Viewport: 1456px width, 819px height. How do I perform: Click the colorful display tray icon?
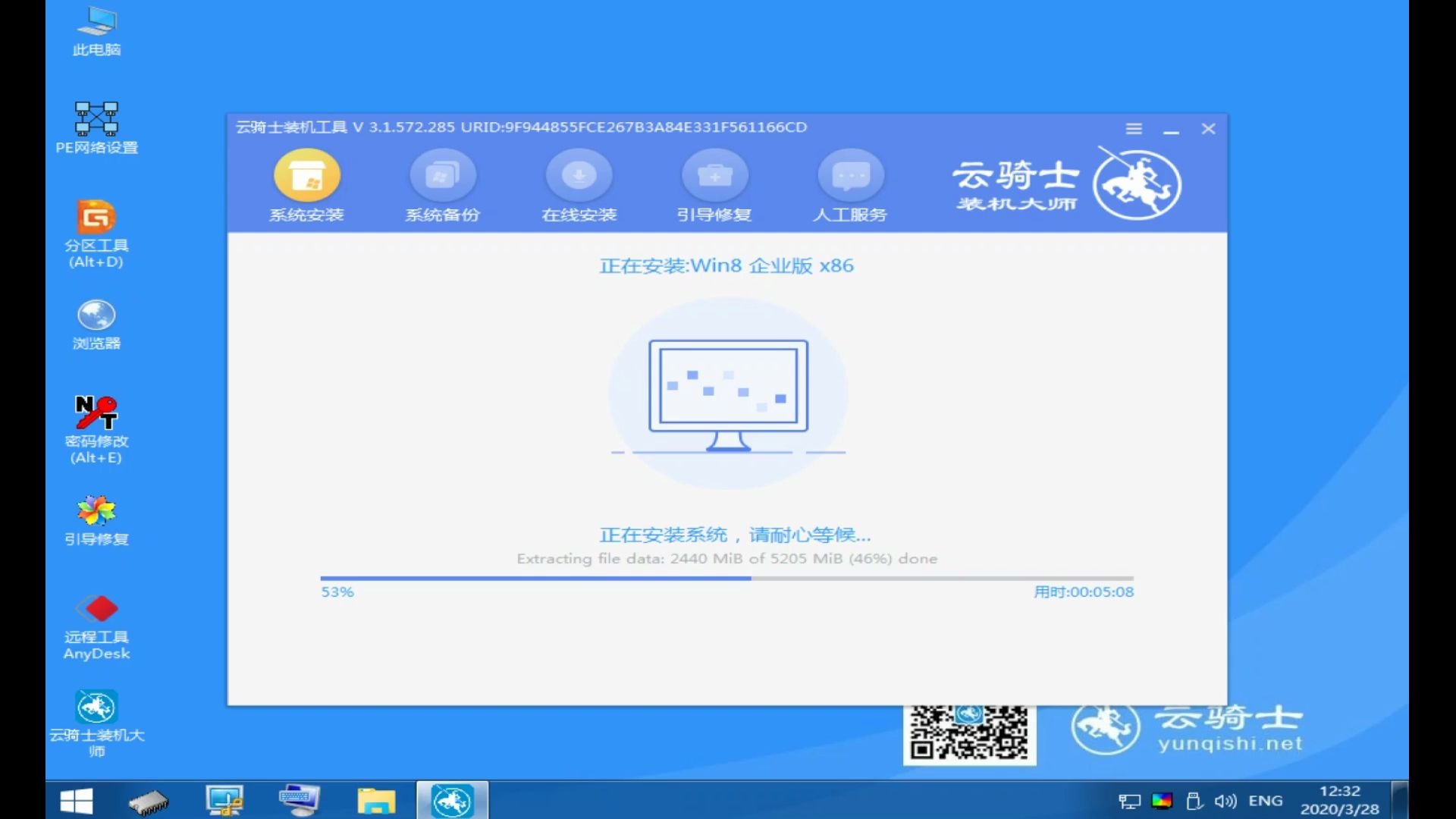[1162, 800]
